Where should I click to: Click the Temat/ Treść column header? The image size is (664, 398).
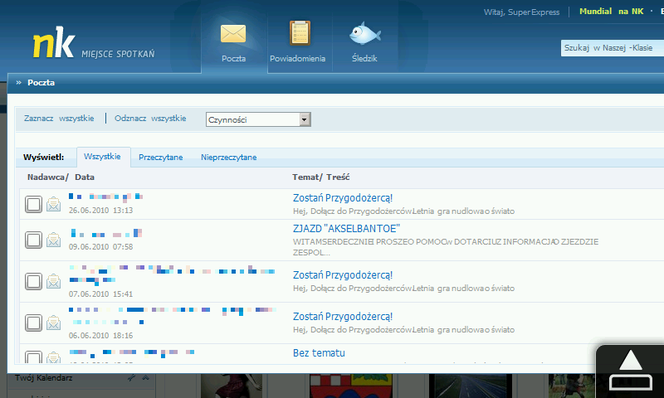click(x=321, y=177)
